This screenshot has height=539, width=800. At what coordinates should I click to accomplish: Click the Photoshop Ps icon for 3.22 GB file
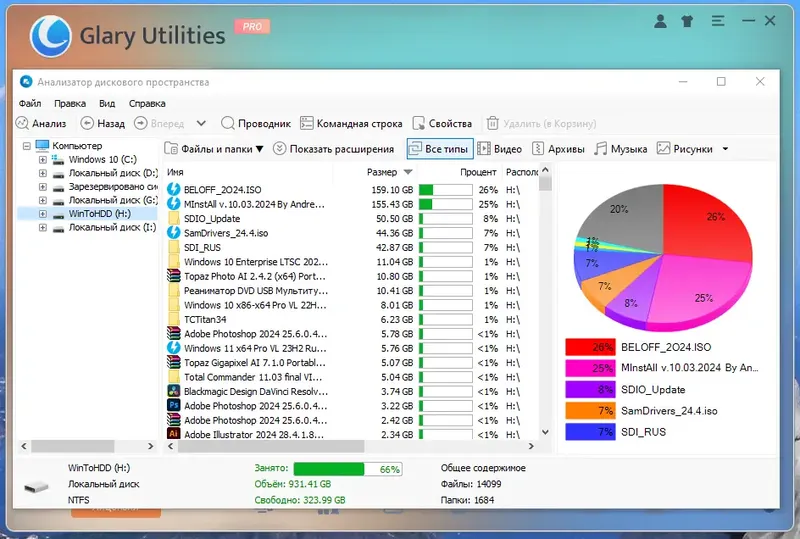(174, 406)
